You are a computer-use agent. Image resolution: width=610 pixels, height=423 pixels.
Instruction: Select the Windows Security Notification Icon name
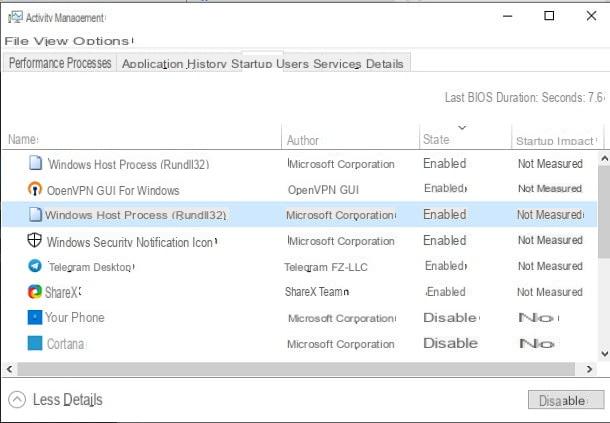pyautogui.click(x=131, y=242)
